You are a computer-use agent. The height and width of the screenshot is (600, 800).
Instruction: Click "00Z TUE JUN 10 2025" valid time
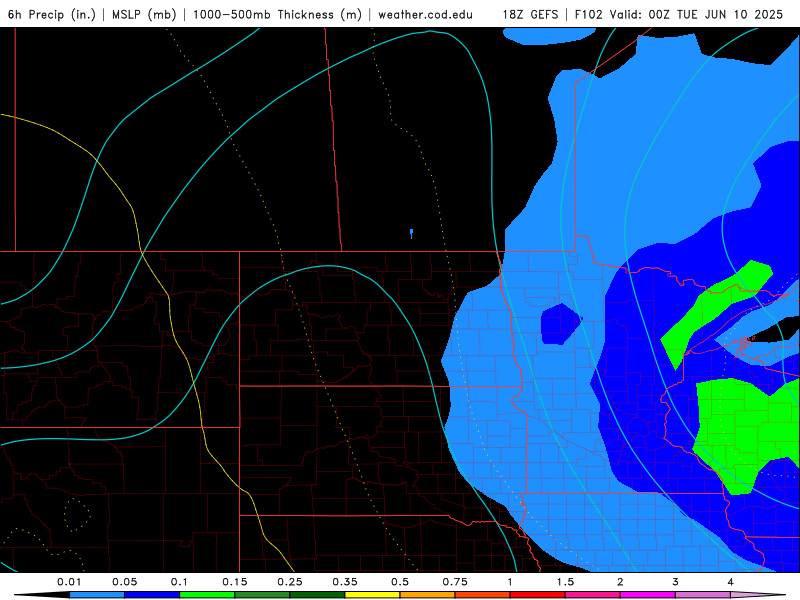click(x=716, y=14)
